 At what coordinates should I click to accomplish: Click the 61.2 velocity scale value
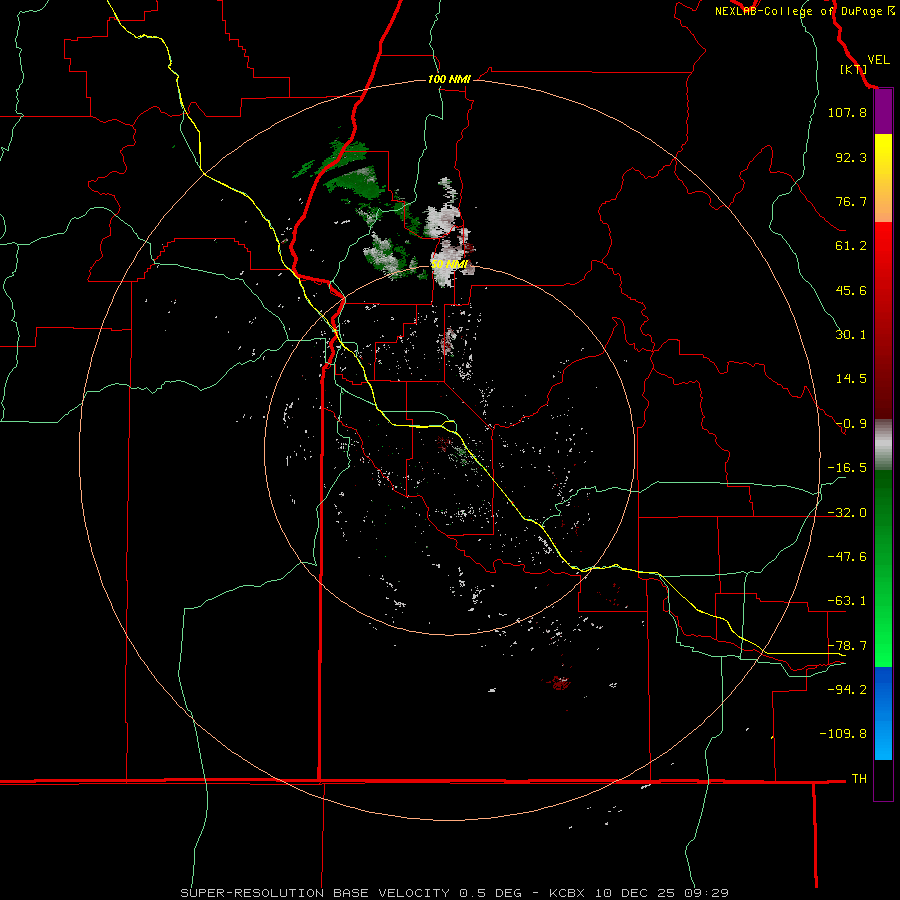pyautogui.click(x=851, y=246)
